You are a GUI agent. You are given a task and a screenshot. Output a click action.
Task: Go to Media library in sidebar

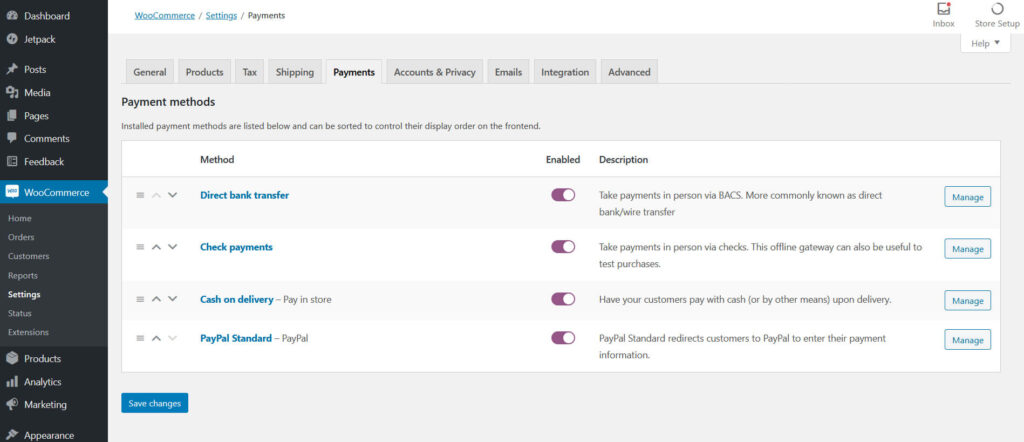[x=37, y=93]
